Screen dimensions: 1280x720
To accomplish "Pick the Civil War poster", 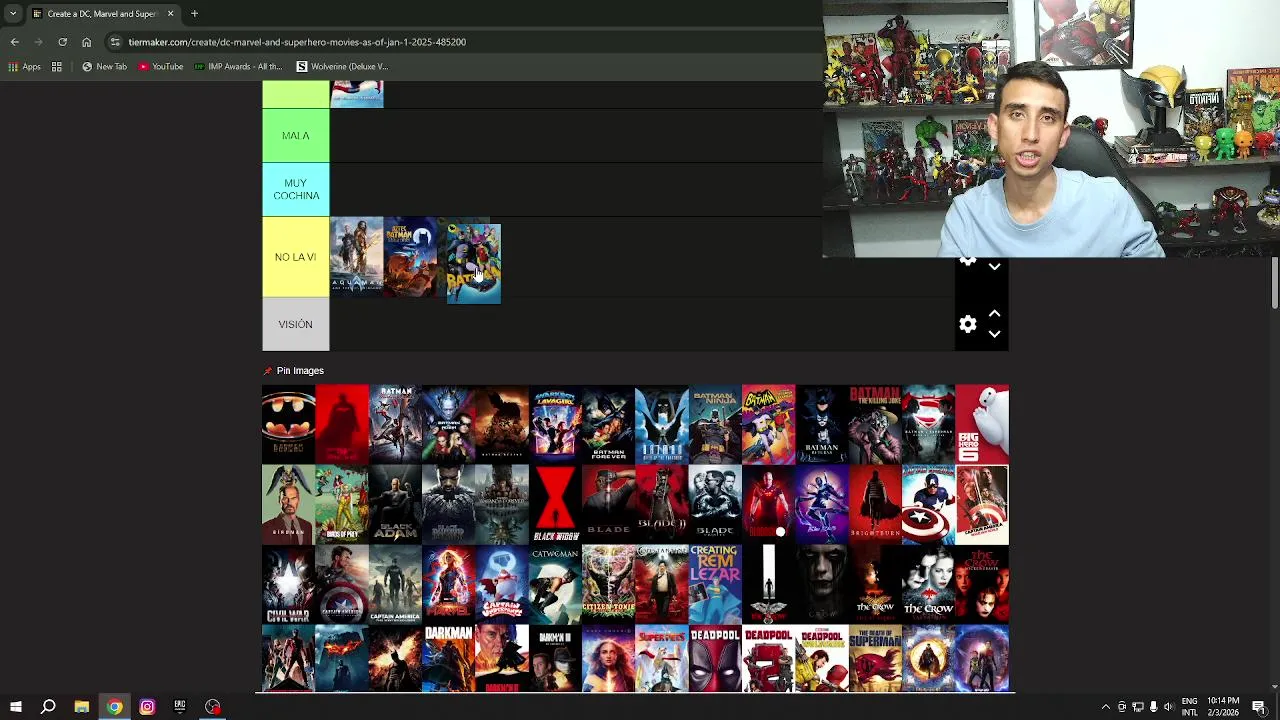I will (288, 584).
